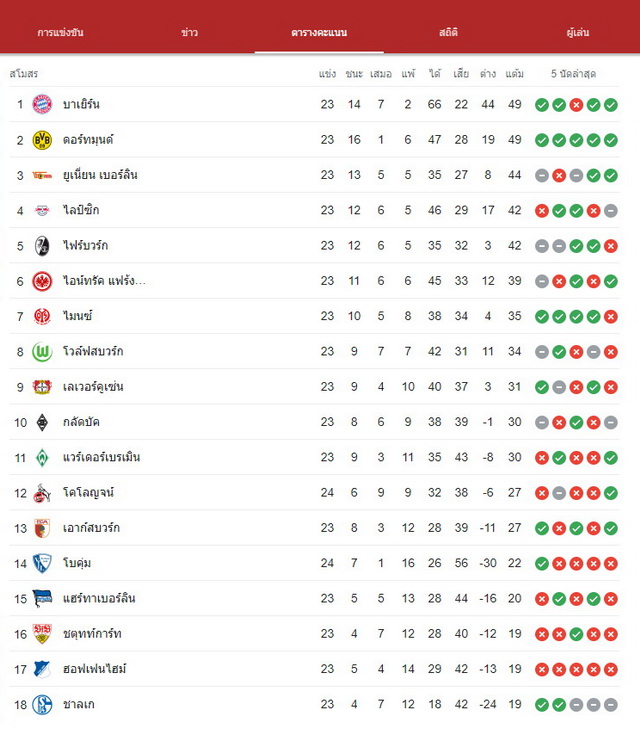Viewport: 640px width, 729px height.
Task: Click the แต้ม column header
Action: click(x=515, y=73)
